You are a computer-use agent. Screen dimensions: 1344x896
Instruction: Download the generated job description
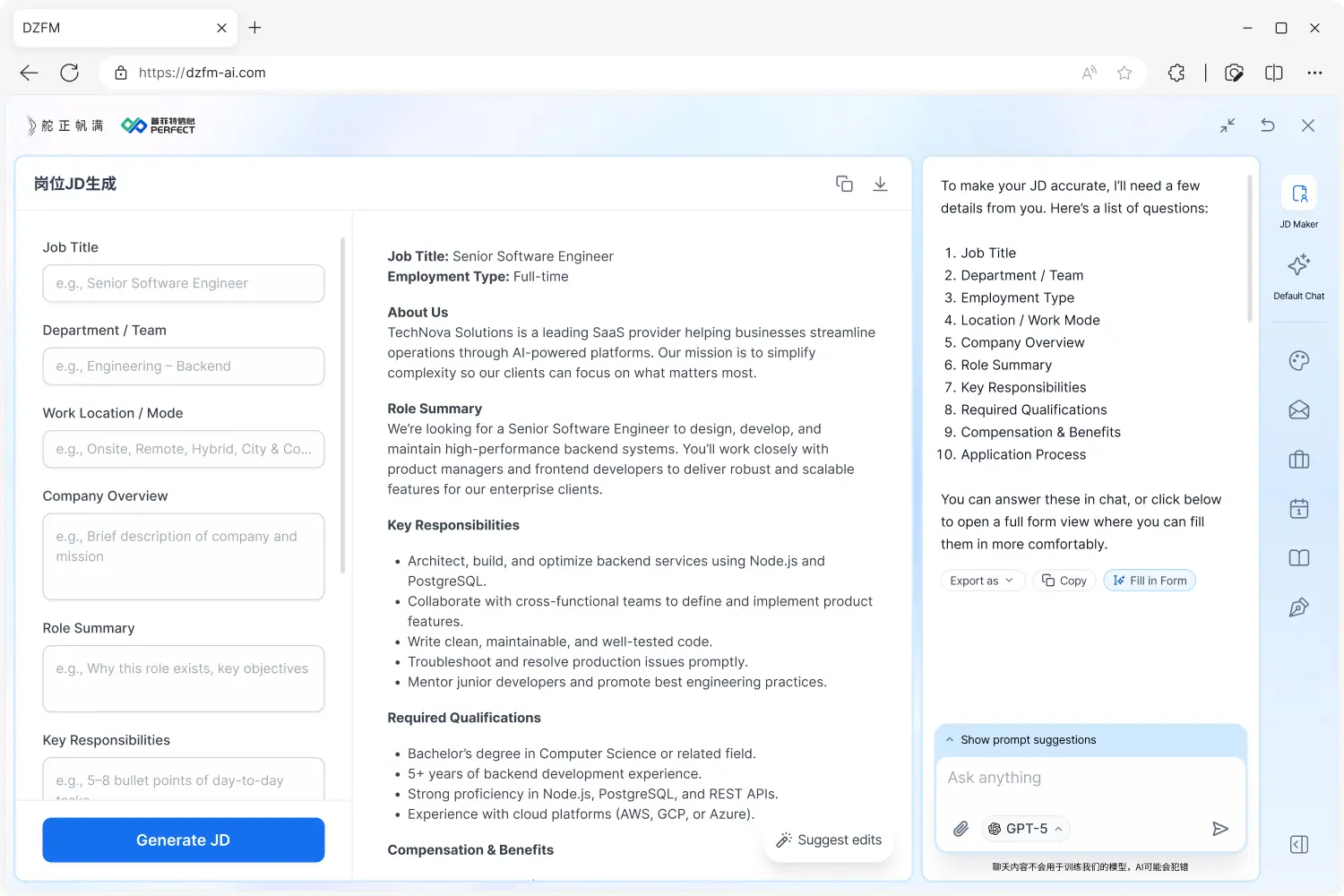pyautogui.click(x=880, y=184)
